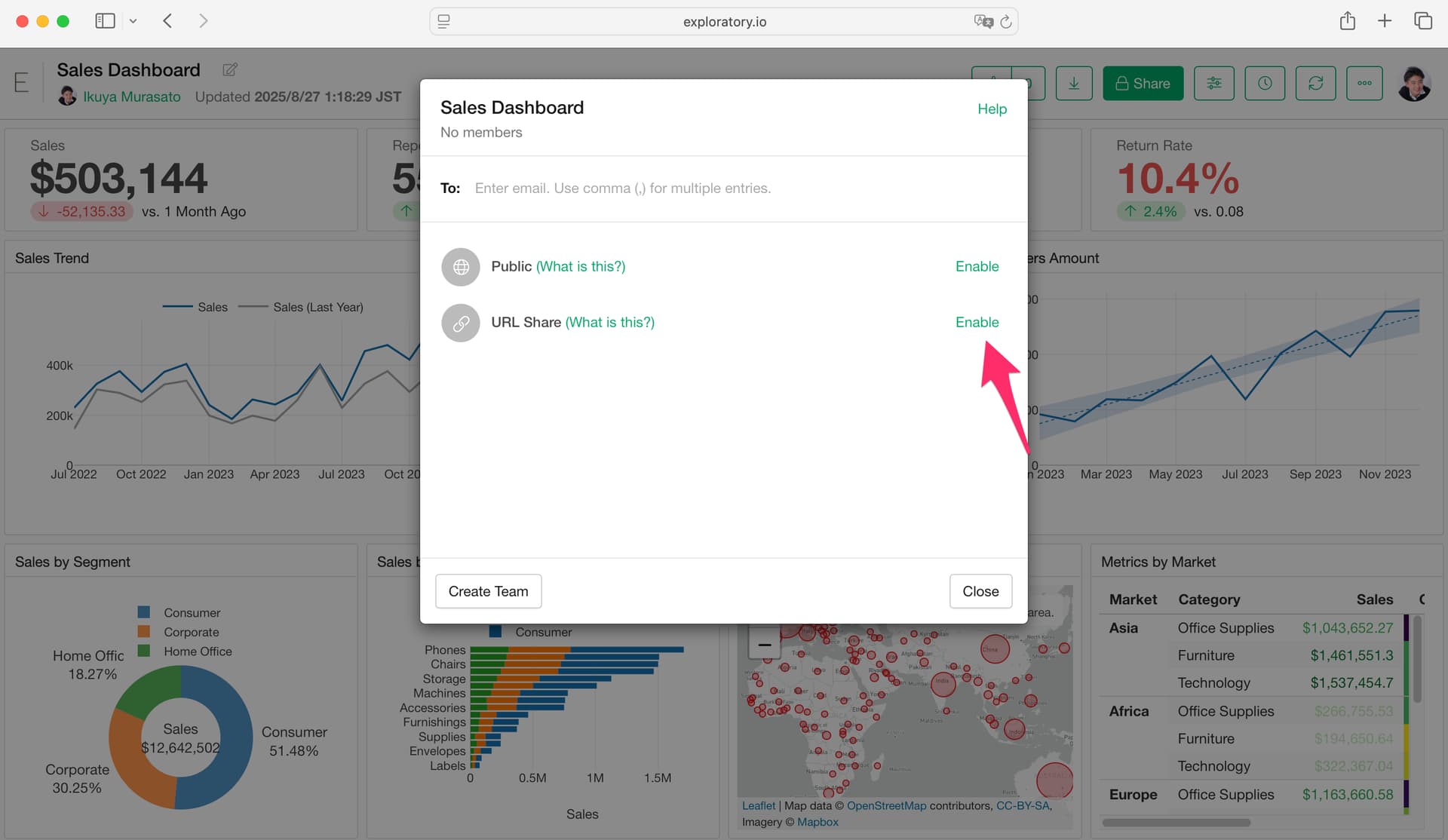This screenshot has height=840, width=1448.
Task: Click the Create Team button
Action: [488, 592]
